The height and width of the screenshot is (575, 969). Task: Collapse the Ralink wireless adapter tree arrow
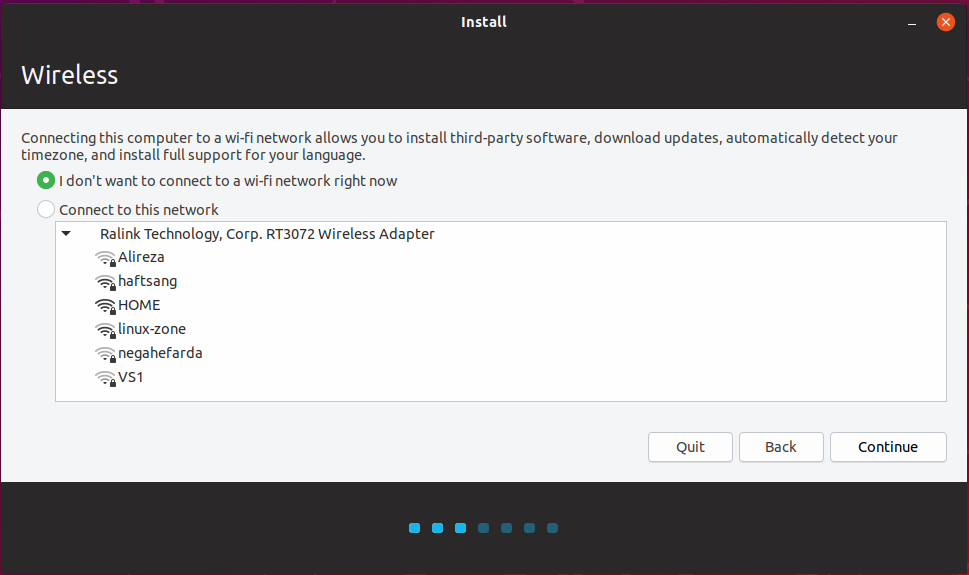[66, 234]
